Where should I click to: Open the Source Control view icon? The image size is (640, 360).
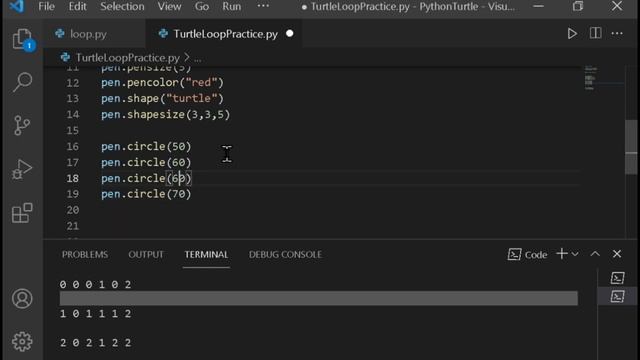pyautogui.click(x=22, y=125)
